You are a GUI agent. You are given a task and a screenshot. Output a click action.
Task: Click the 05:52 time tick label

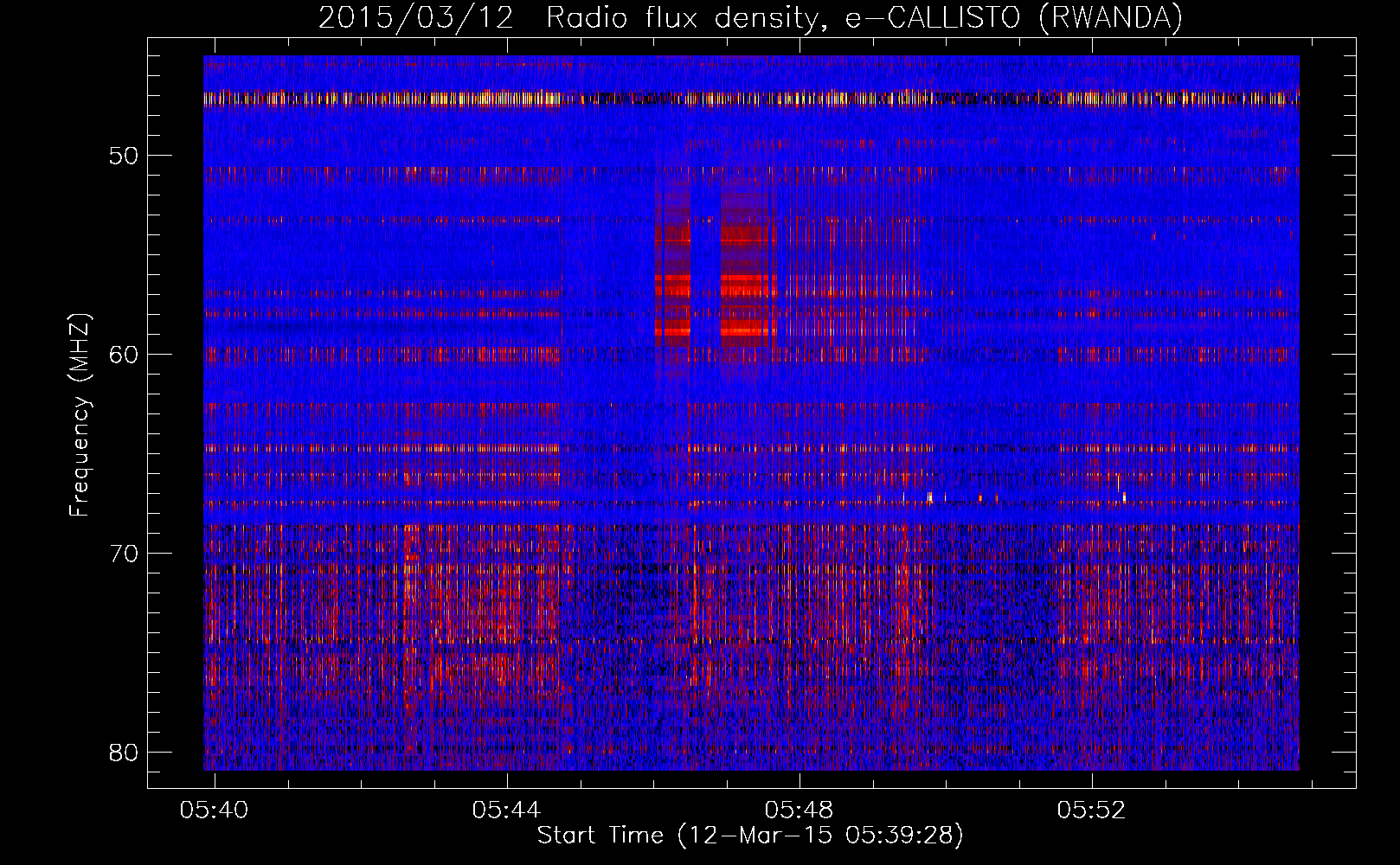[x=1092, y=811]
